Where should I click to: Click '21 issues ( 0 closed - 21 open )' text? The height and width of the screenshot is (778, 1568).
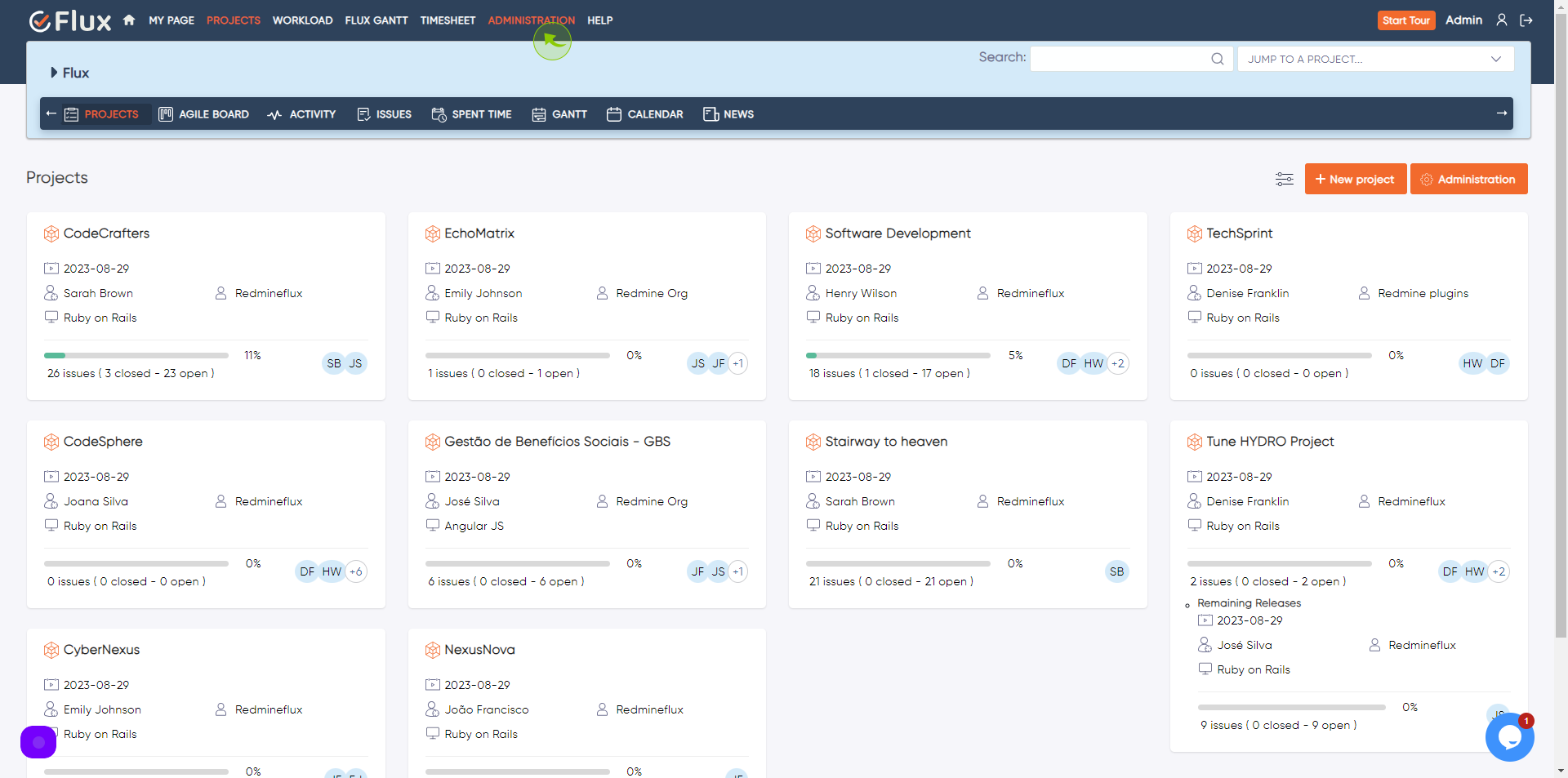pos(891,581)
